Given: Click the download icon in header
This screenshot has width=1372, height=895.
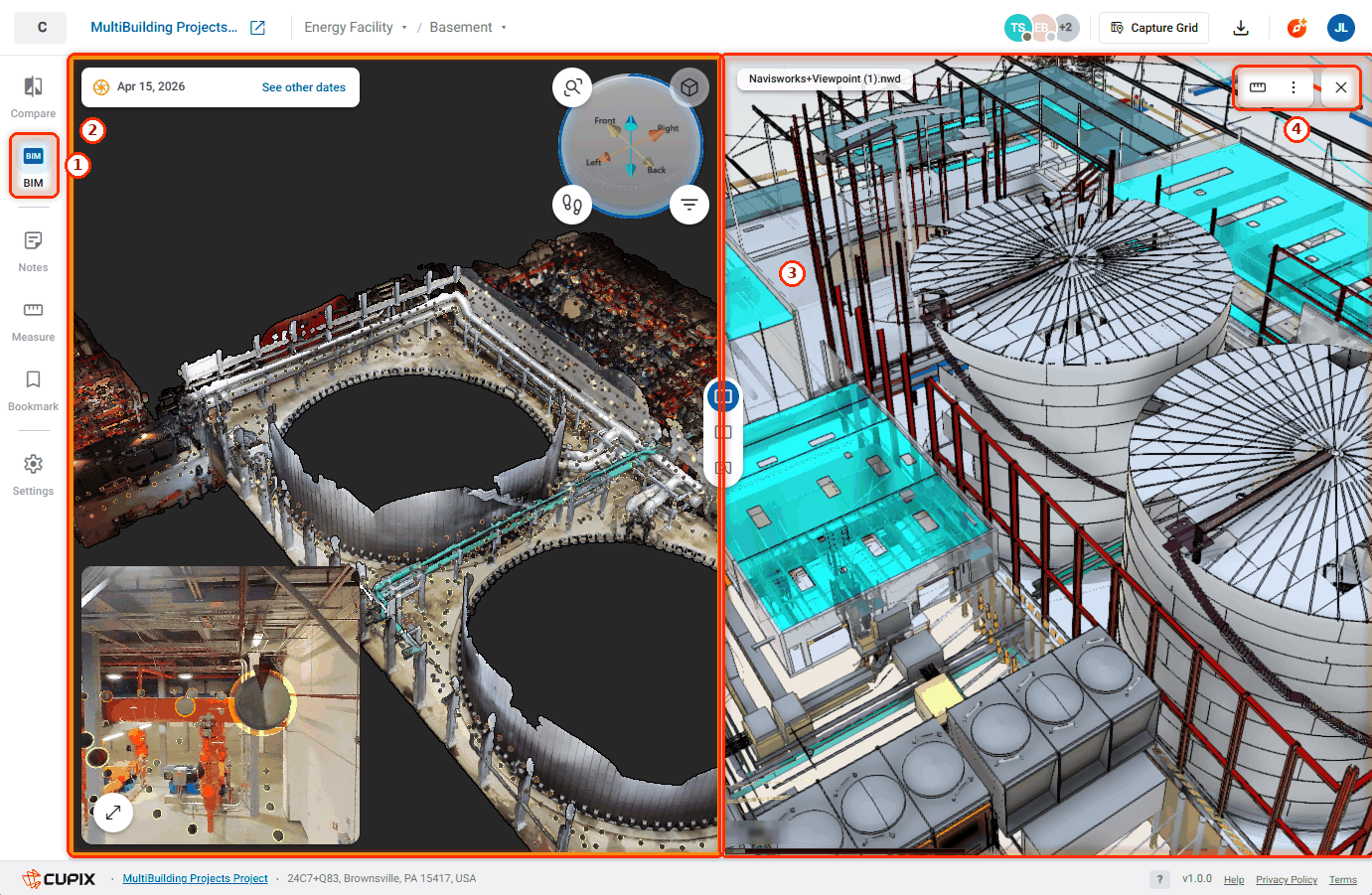Looking at the screenshot, I should pos(1241,28).
